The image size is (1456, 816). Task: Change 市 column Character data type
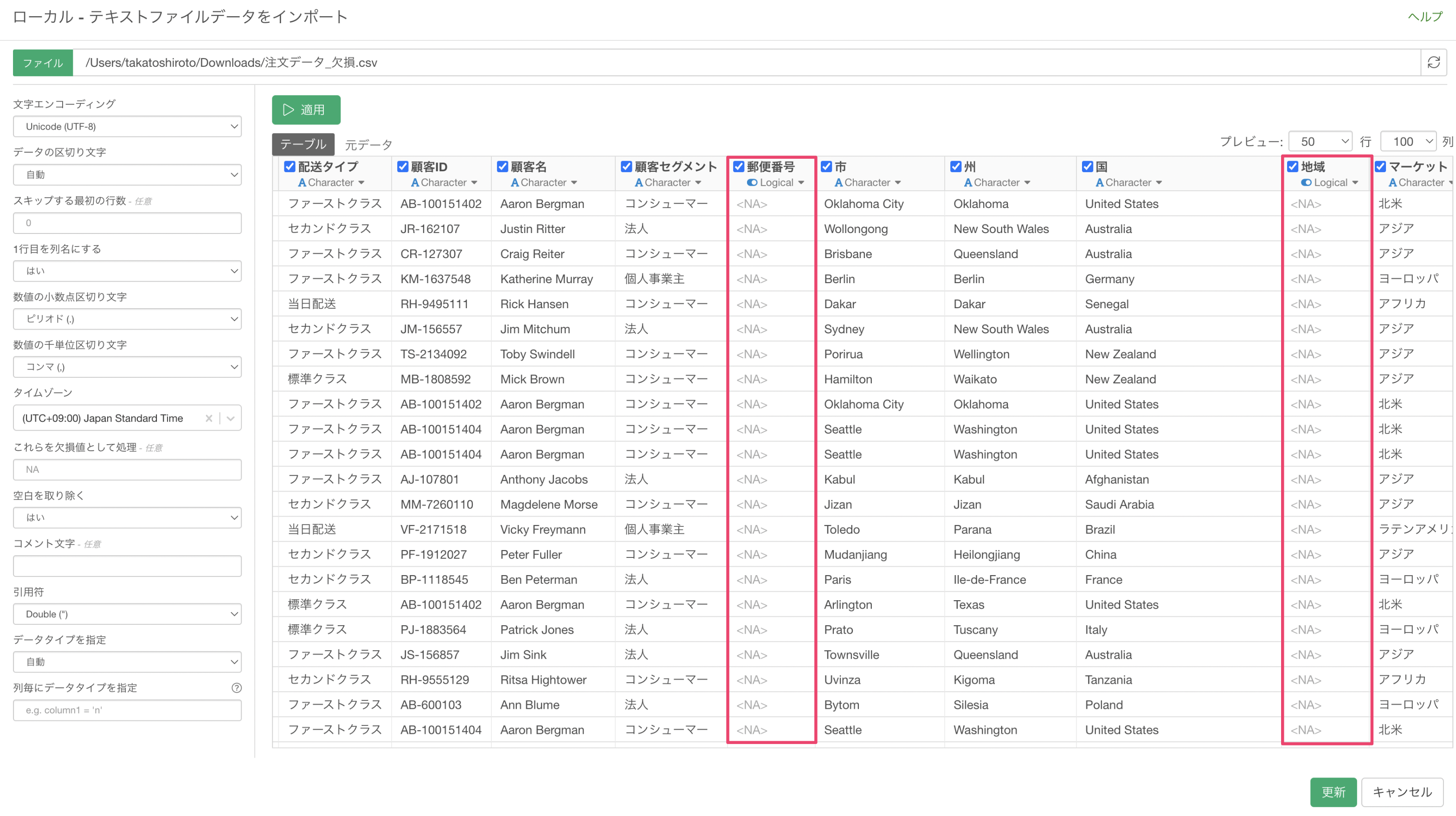coord(868,183)
